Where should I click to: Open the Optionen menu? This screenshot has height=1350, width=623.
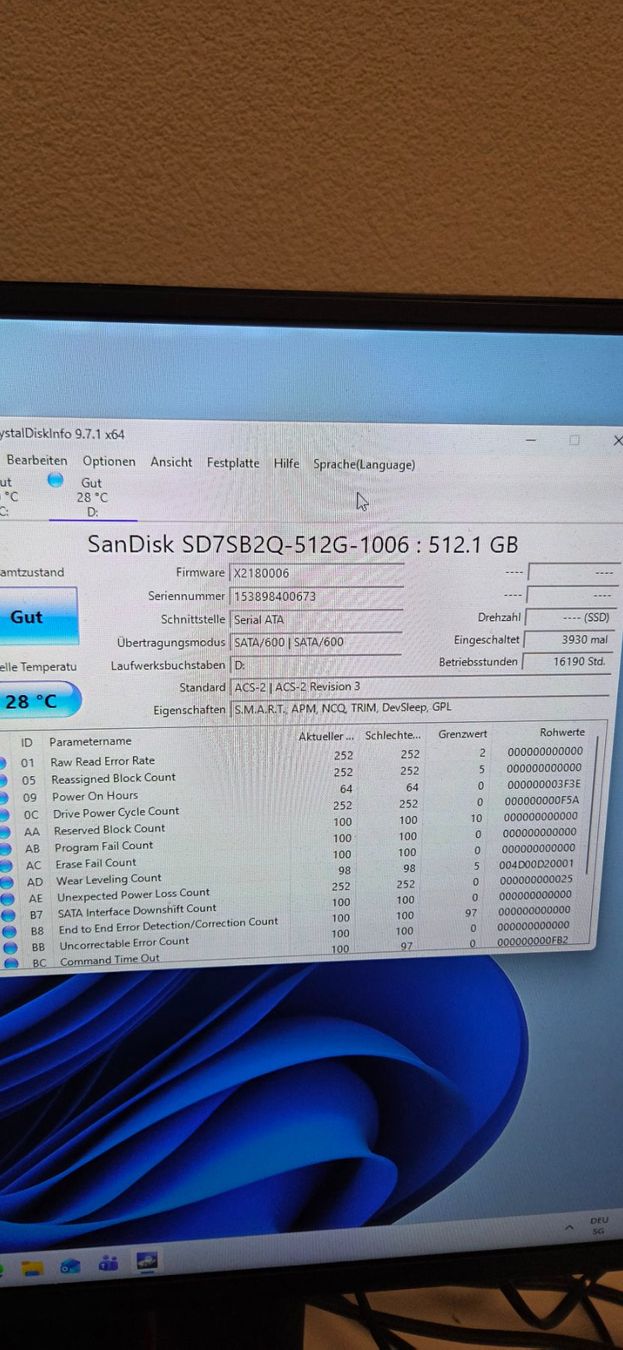(x=109, y=462)
